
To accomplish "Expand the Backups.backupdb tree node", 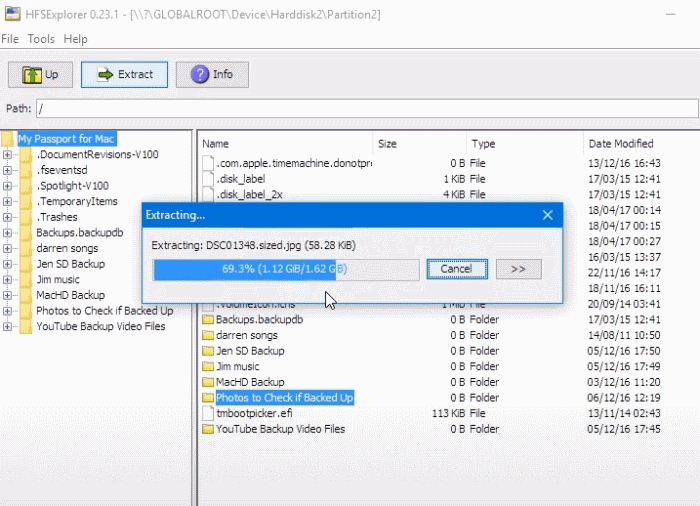I will 7,233.
